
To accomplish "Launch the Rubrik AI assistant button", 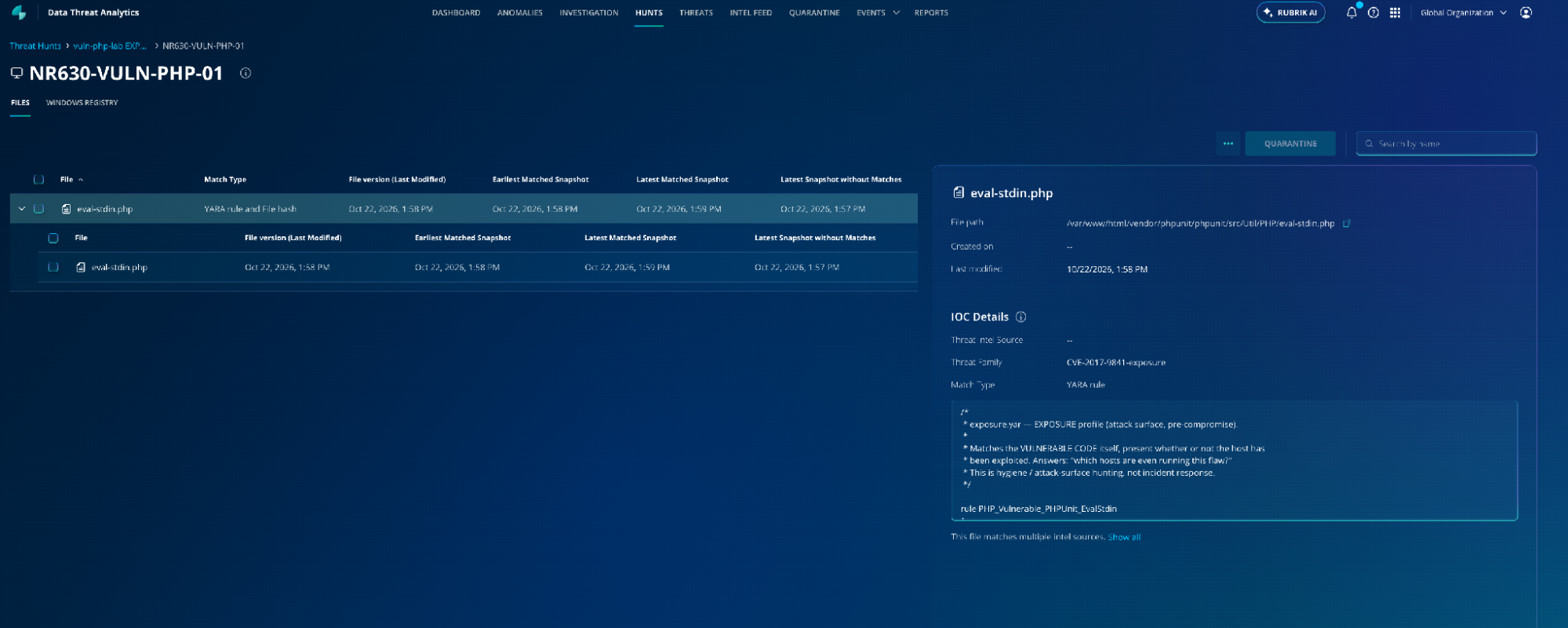I will pos(1290,13).
